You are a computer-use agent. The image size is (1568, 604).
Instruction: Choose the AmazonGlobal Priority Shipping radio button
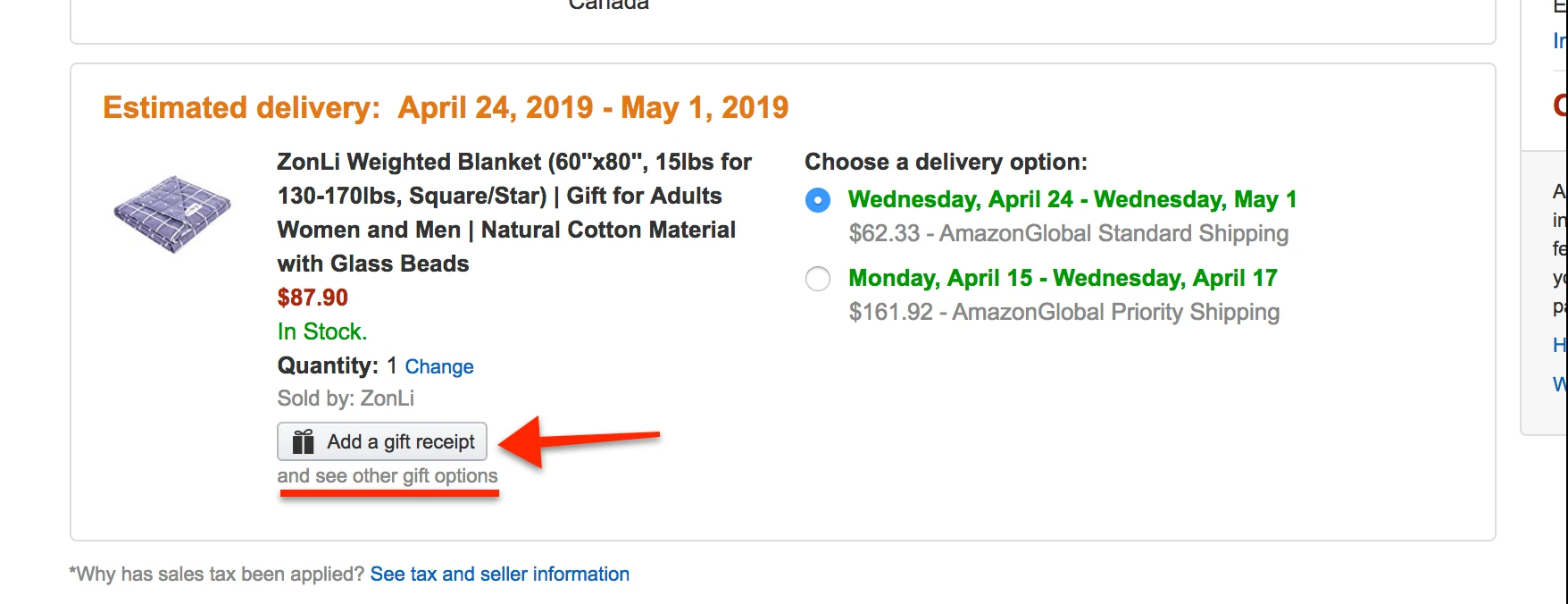pyautogui.click(x=818, y=279)
